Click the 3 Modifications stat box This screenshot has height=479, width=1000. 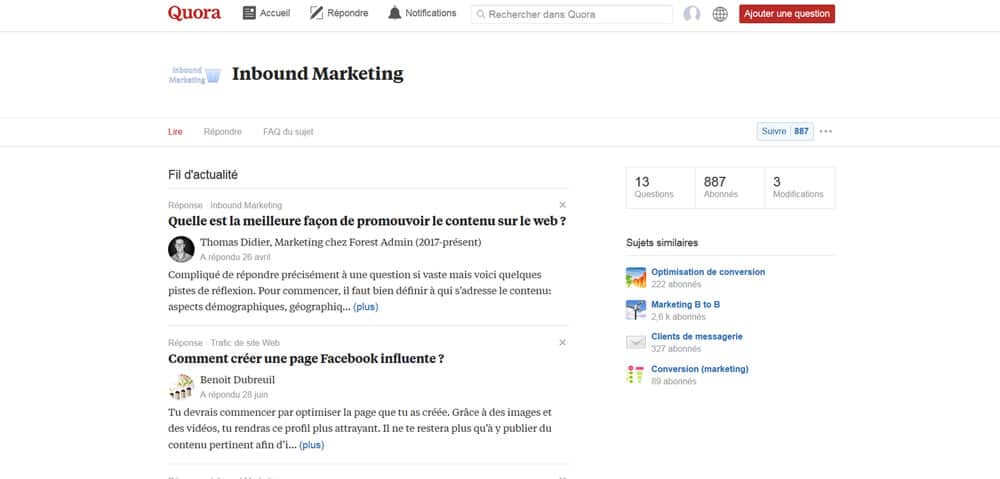pos(800,188)
